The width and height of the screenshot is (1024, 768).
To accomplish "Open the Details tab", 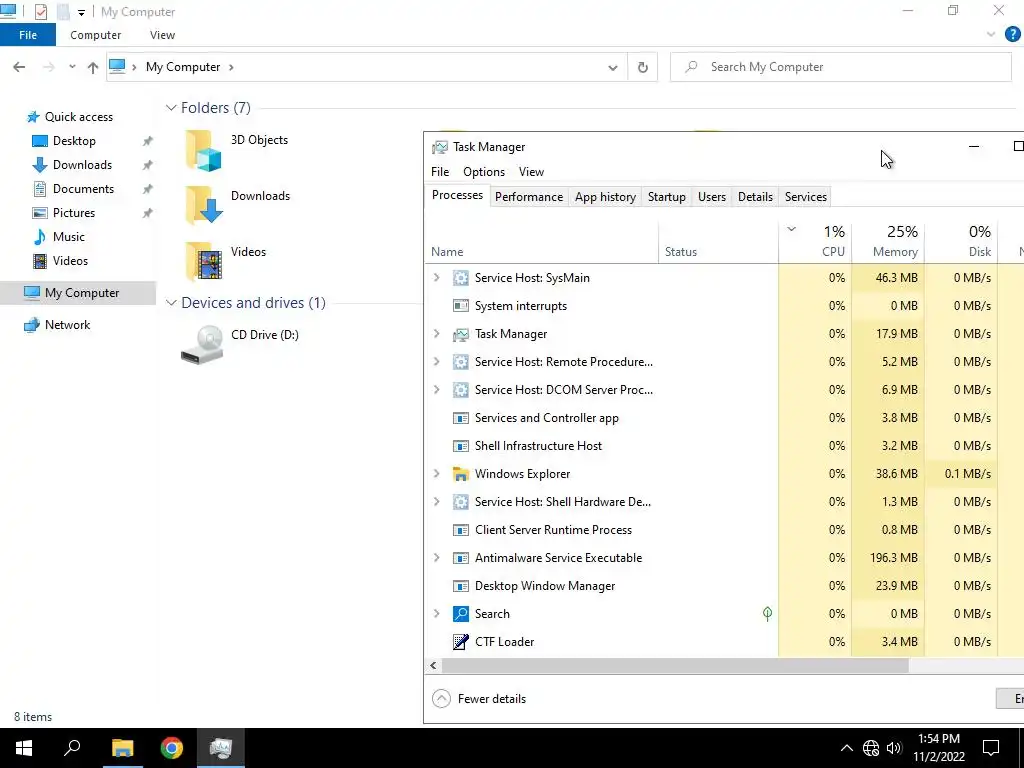I will 756,197.
